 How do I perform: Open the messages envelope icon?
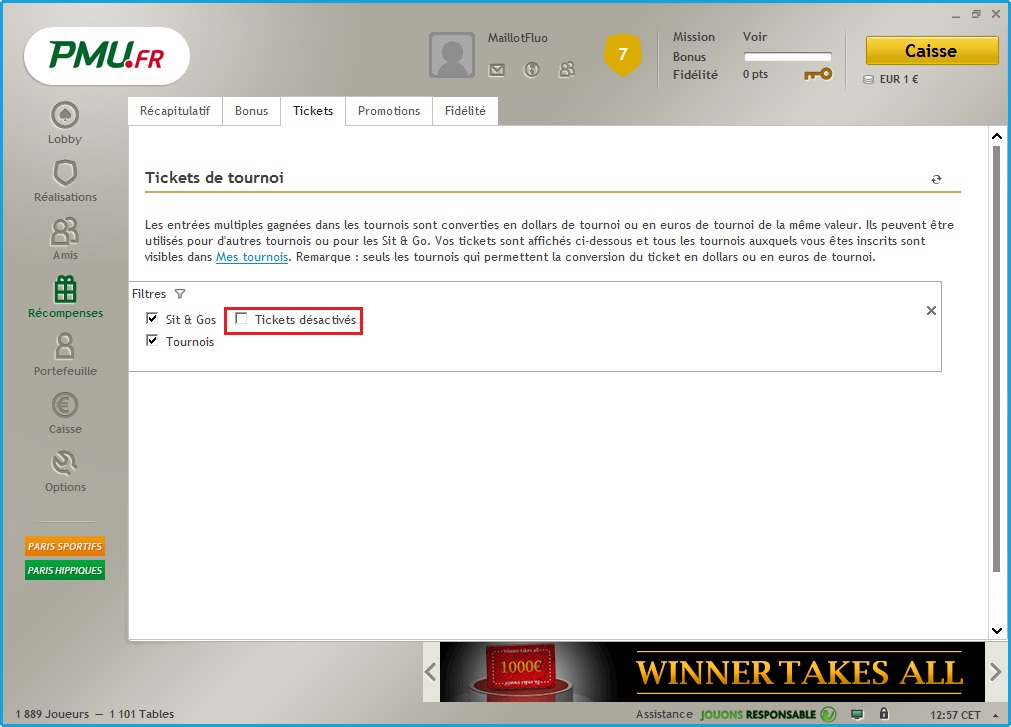coord(496,70)
